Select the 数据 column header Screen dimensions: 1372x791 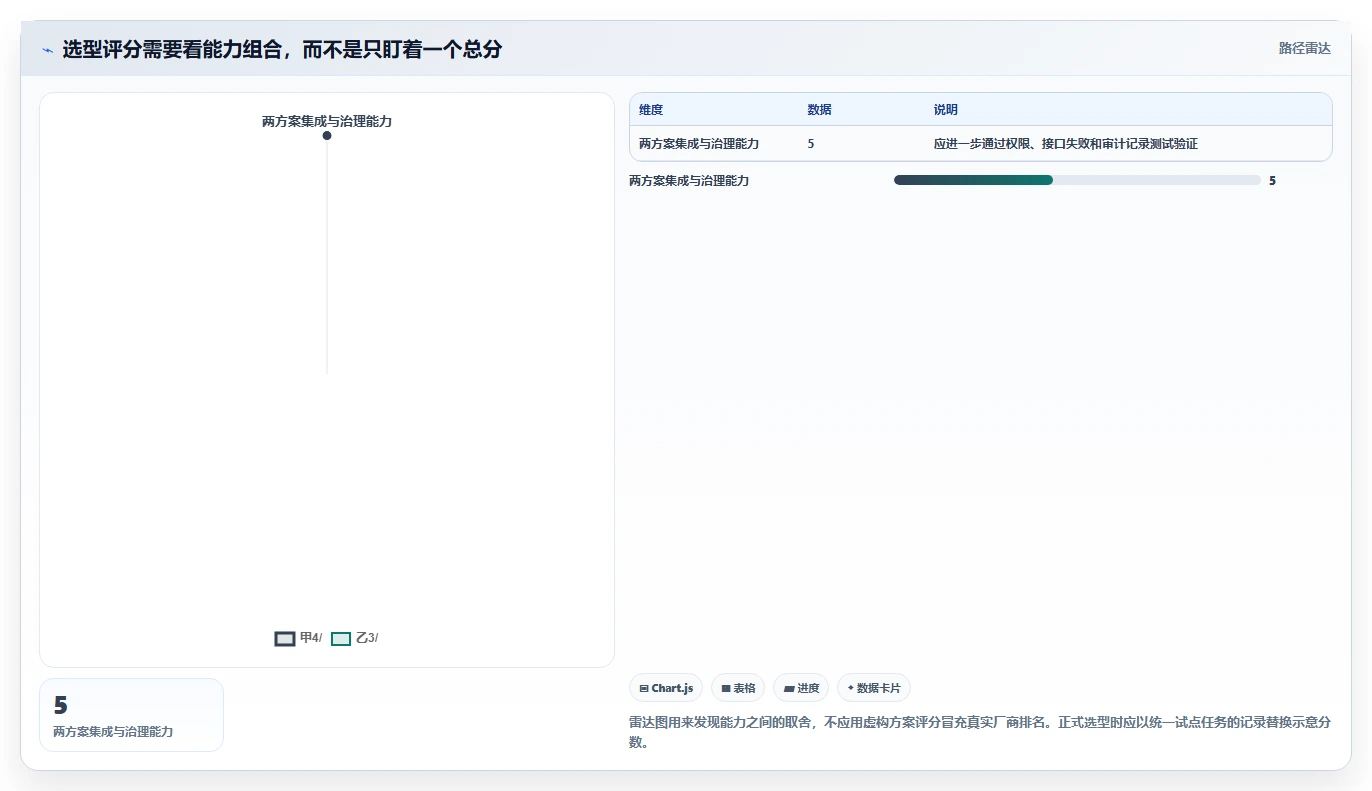click(819, 110)
